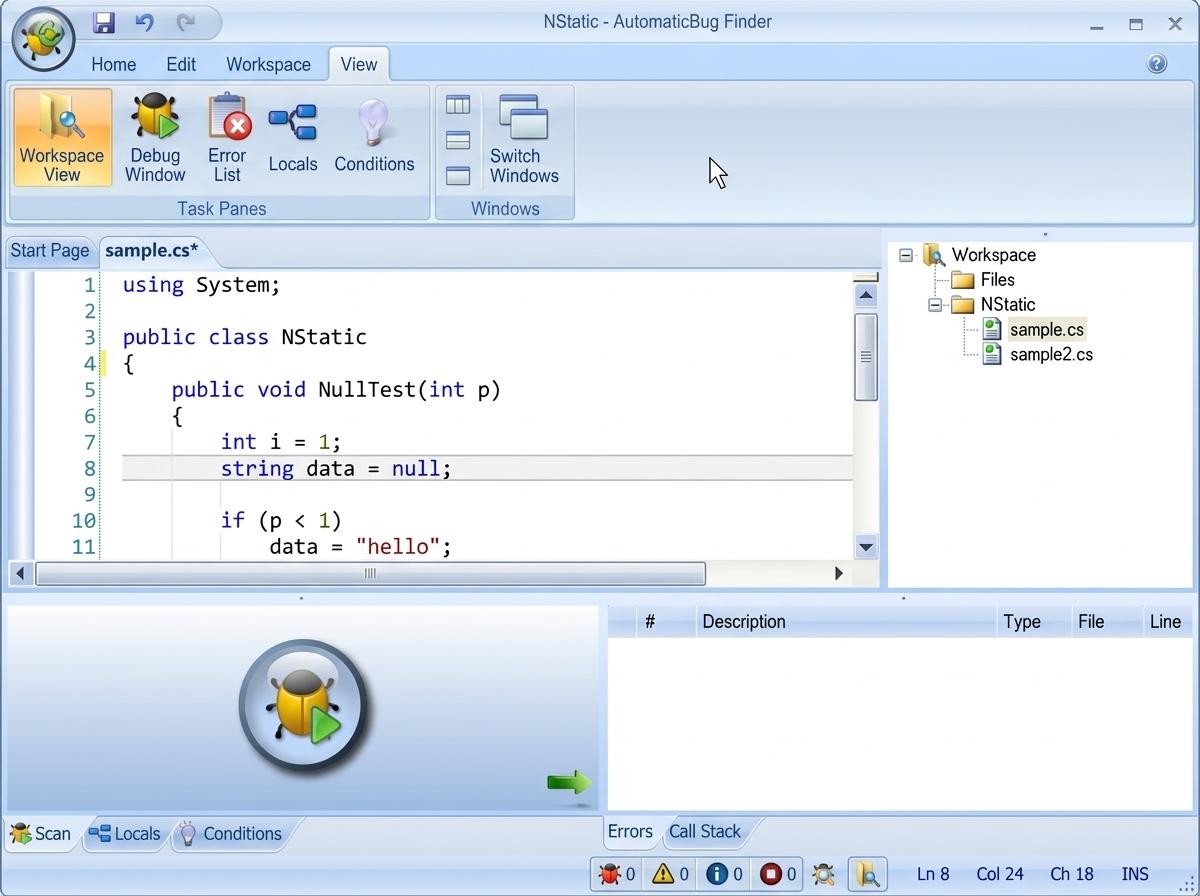The height and width of the screenshot is (896, 1200).
Task: Undo the last action in title bar
Action: [145, 22]
